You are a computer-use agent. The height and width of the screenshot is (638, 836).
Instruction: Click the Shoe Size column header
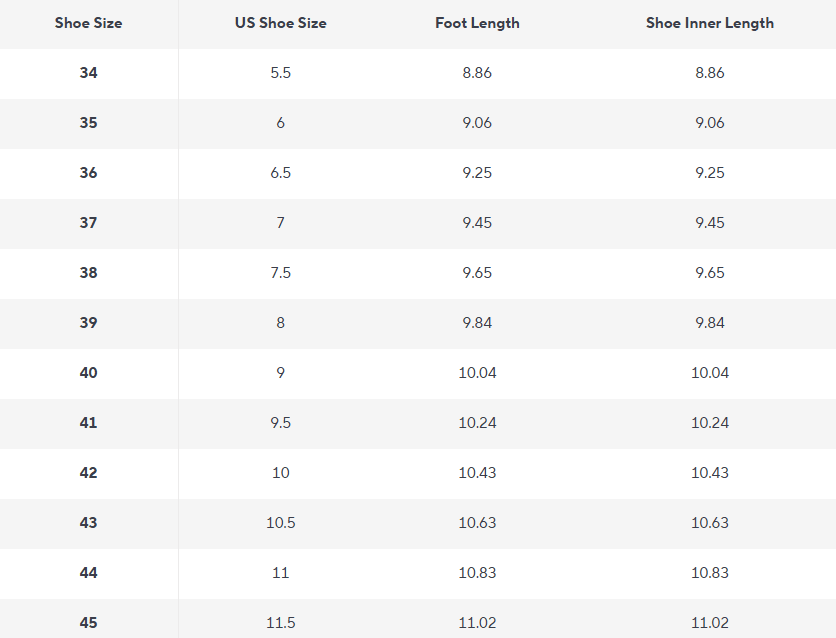89,23
